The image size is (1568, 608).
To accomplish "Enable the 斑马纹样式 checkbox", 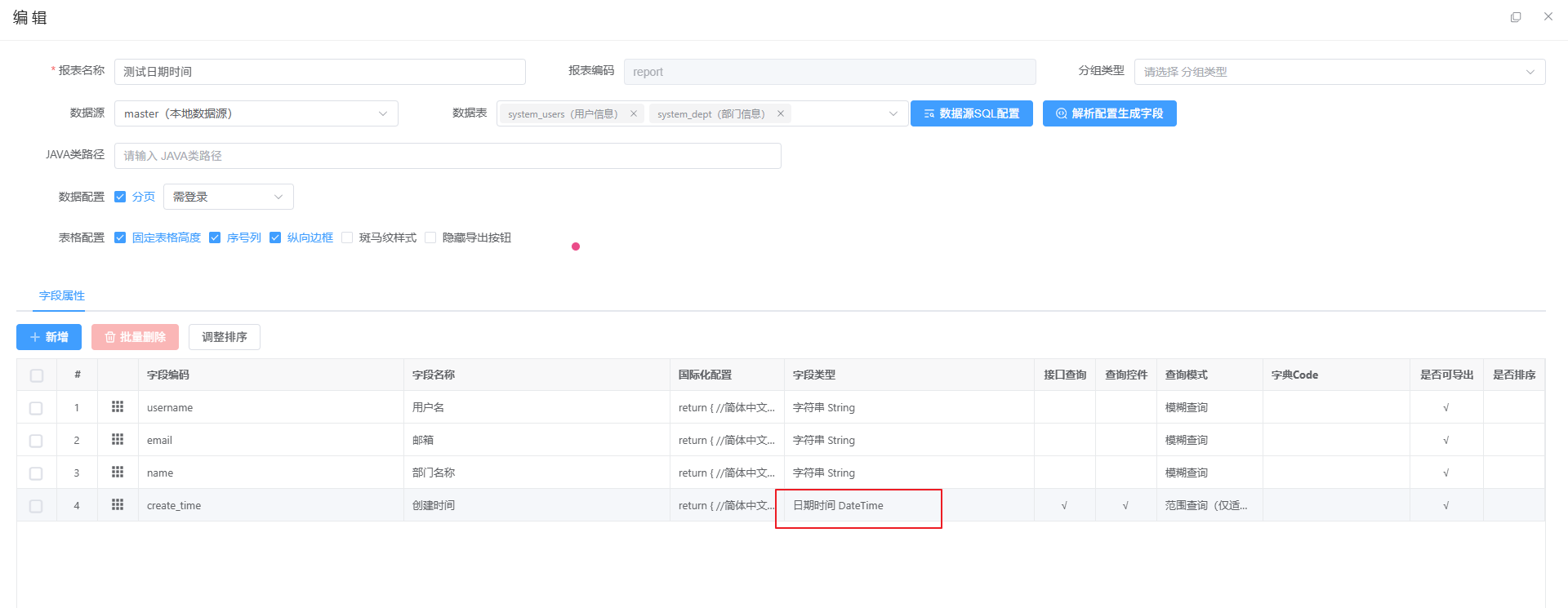I will click(347, 237).
